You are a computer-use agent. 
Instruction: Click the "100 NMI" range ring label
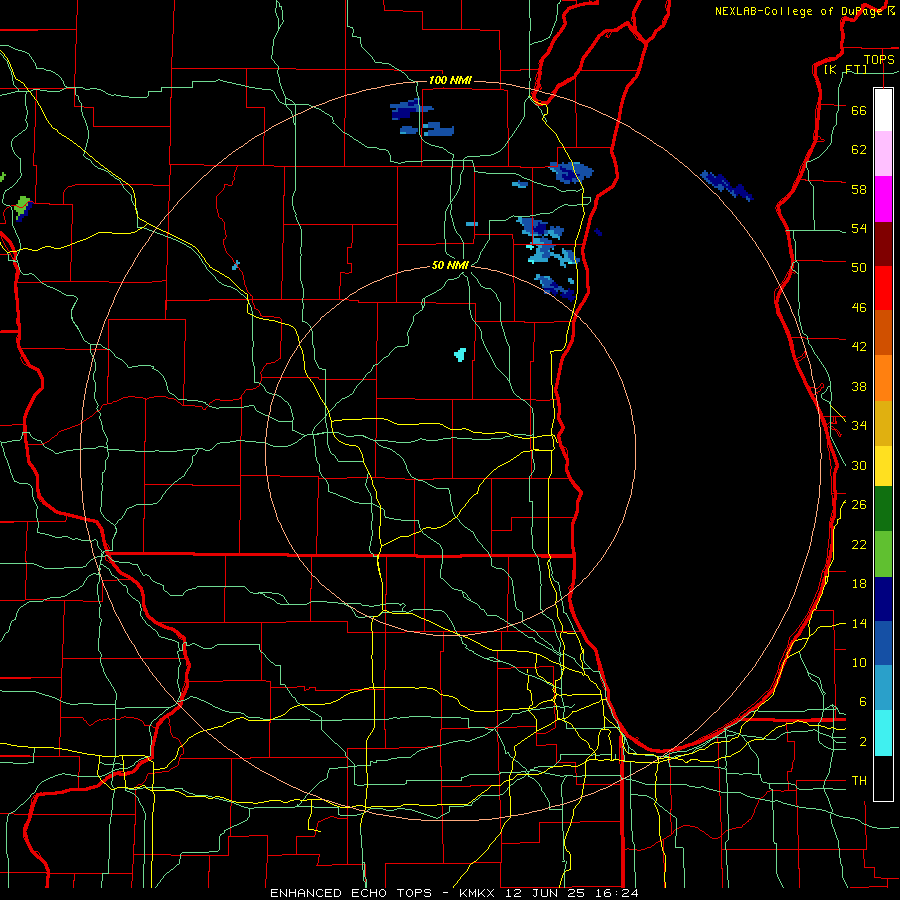pos(450,80)
